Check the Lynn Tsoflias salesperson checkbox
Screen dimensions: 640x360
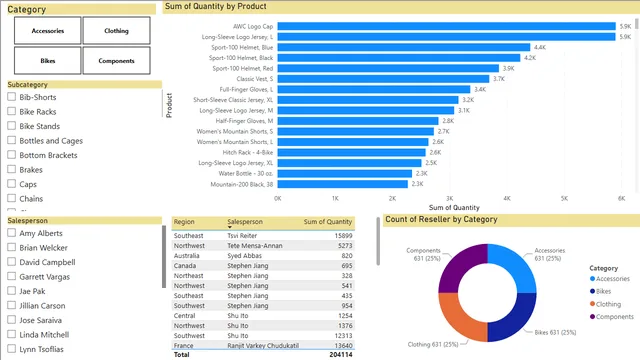tap(11, 349)
